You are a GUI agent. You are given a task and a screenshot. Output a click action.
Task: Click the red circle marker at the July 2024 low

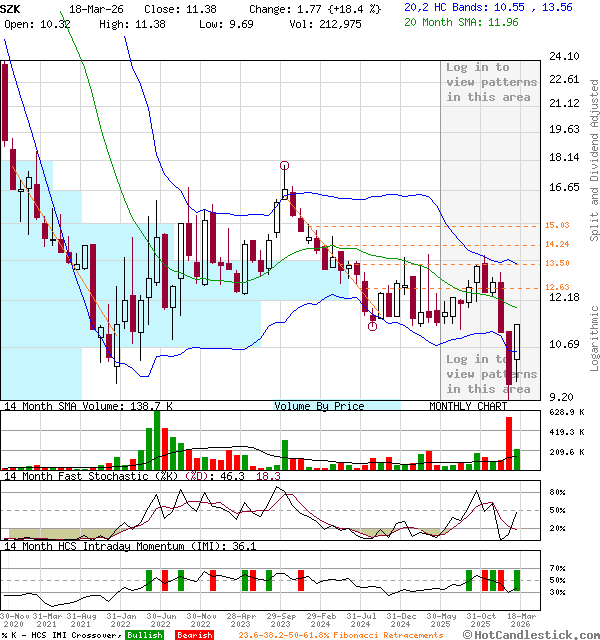point(373,325)
